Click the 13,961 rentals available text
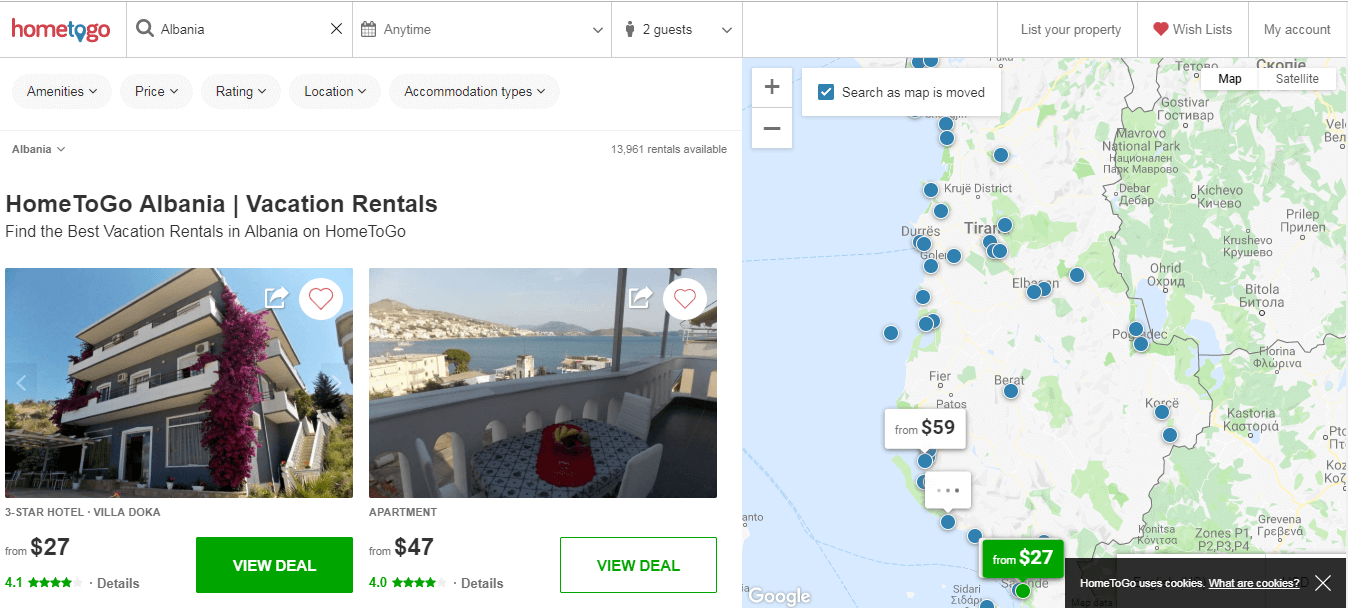 click(x=669, y=150)
